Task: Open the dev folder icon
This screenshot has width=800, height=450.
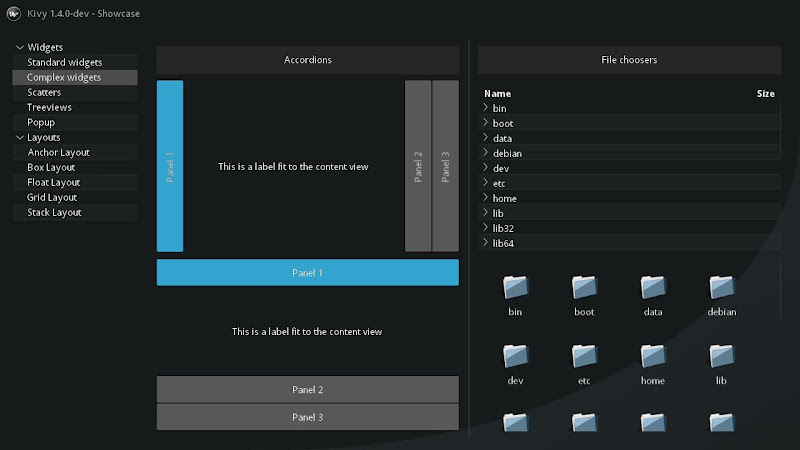Action: click(x=515, y=356)
